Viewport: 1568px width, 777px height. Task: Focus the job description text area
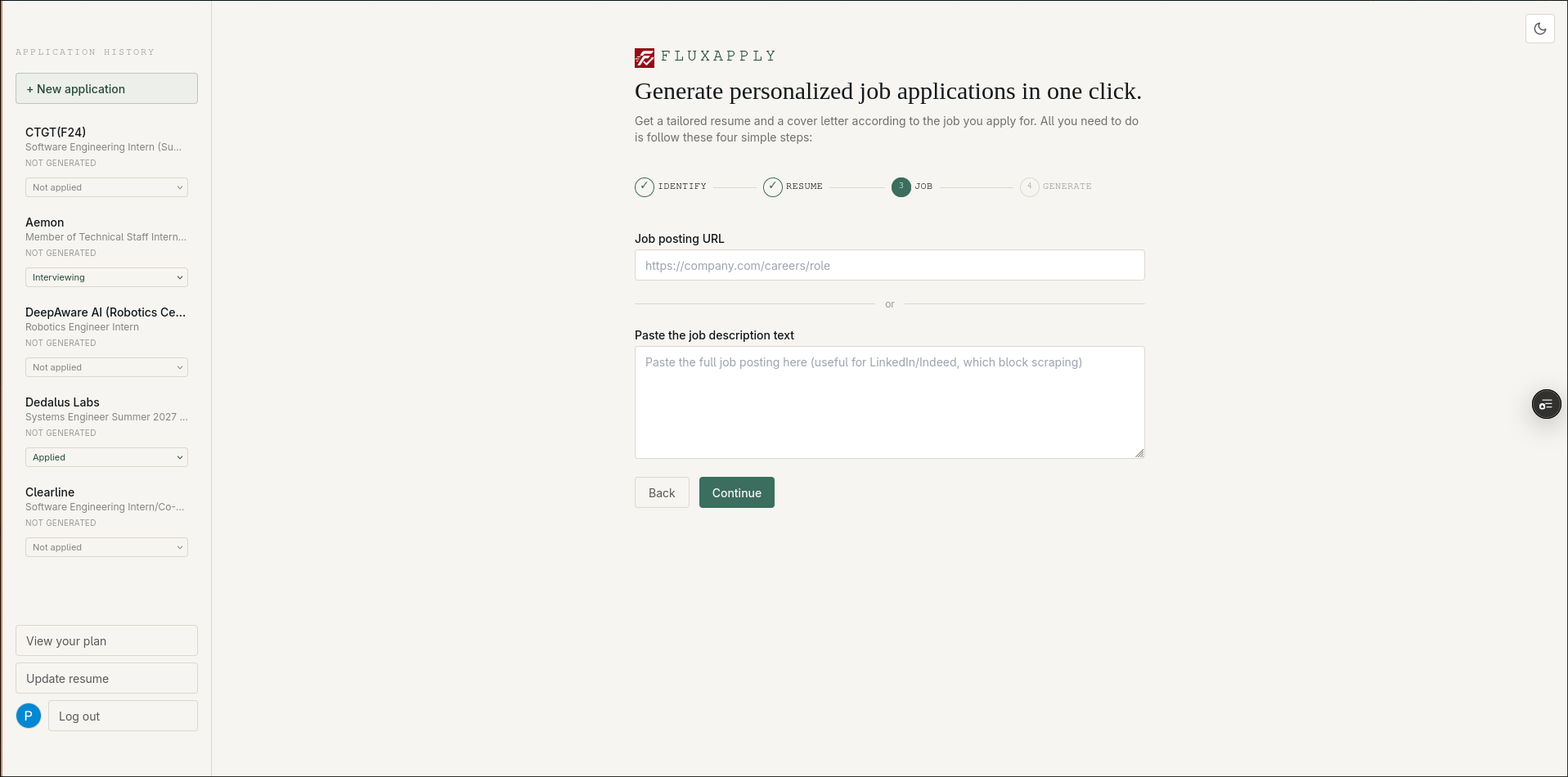pos(889,402)
